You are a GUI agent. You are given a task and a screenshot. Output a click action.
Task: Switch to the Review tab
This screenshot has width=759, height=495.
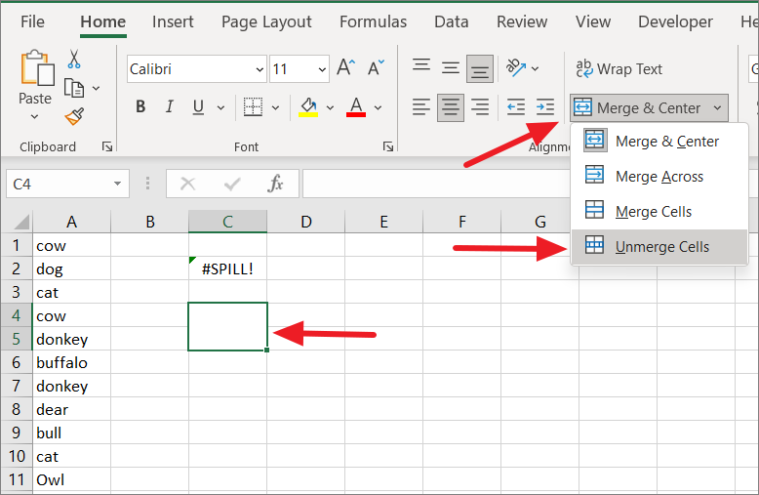click(522, 22)
